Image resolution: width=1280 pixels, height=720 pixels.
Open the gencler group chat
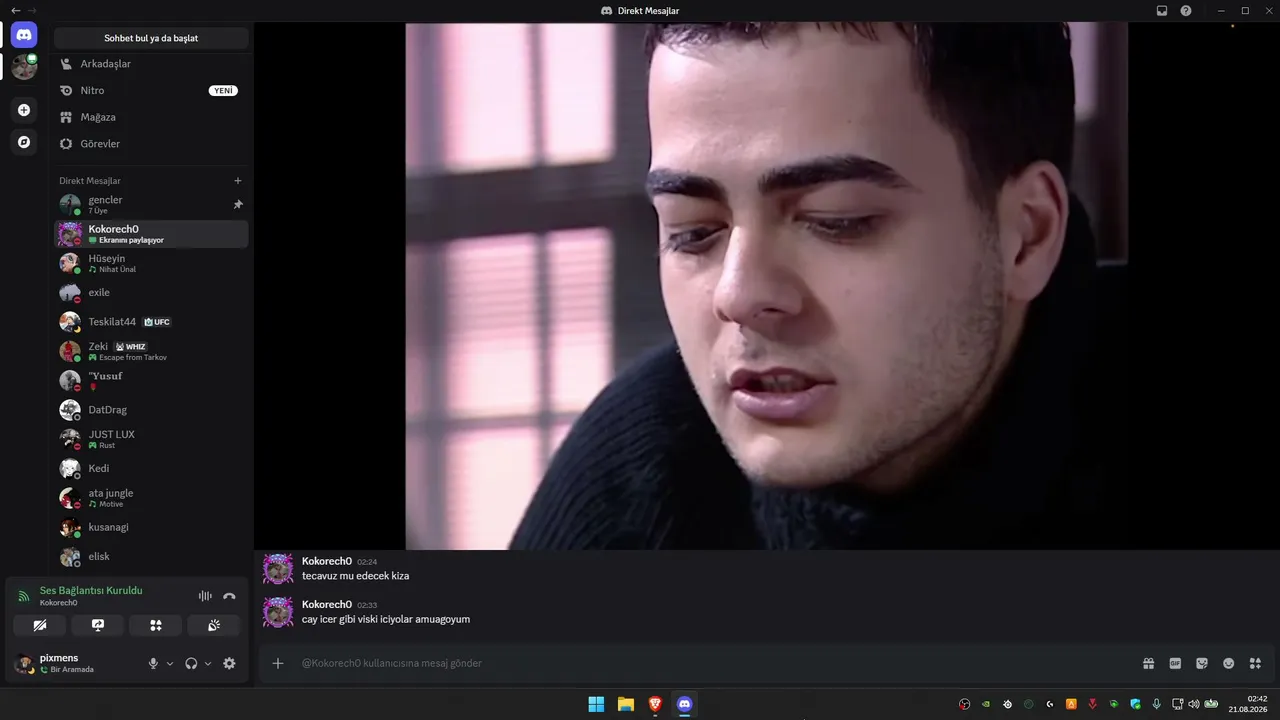click(151, 205)
